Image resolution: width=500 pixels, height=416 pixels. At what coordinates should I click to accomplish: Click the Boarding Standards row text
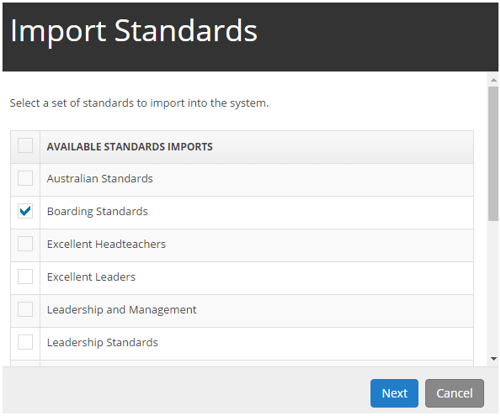[97, 211]
